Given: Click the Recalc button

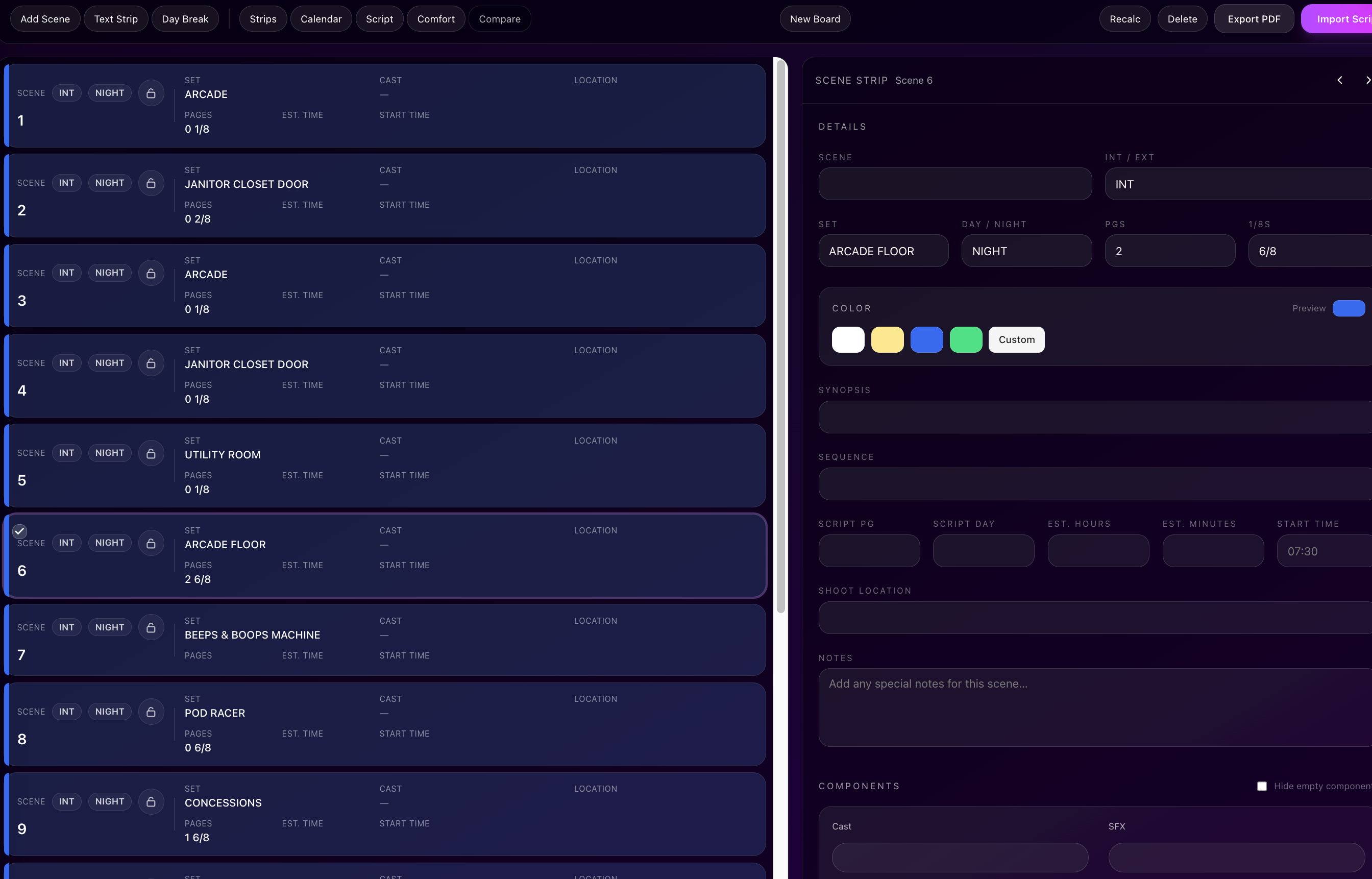Looking at the screenshot, I should [x=1124, y=18].
